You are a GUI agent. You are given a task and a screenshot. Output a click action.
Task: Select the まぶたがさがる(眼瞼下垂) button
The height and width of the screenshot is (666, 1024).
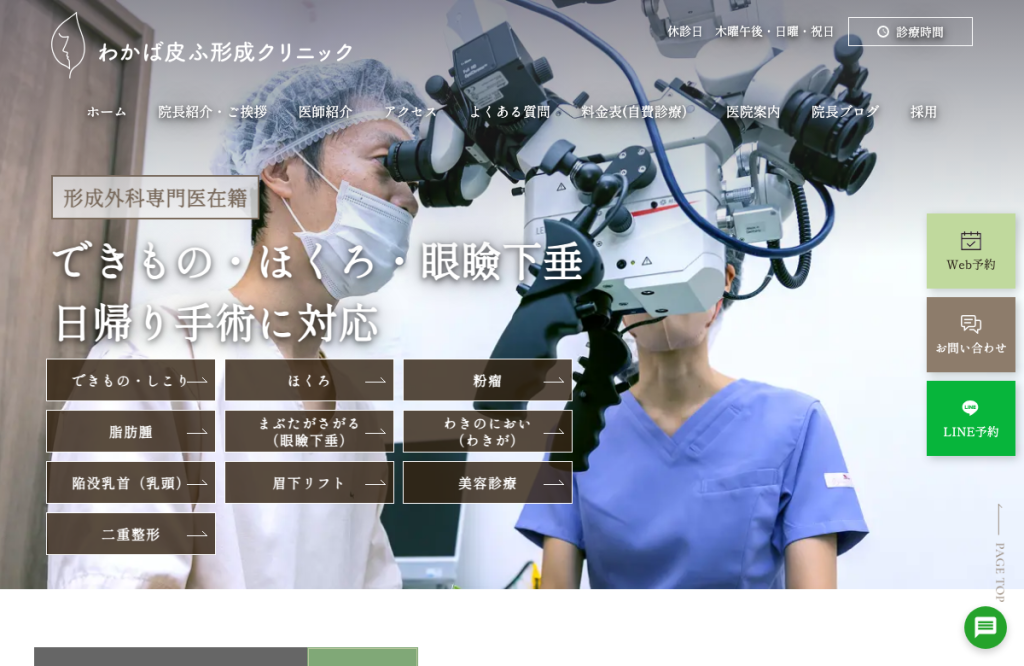(309, 431)
